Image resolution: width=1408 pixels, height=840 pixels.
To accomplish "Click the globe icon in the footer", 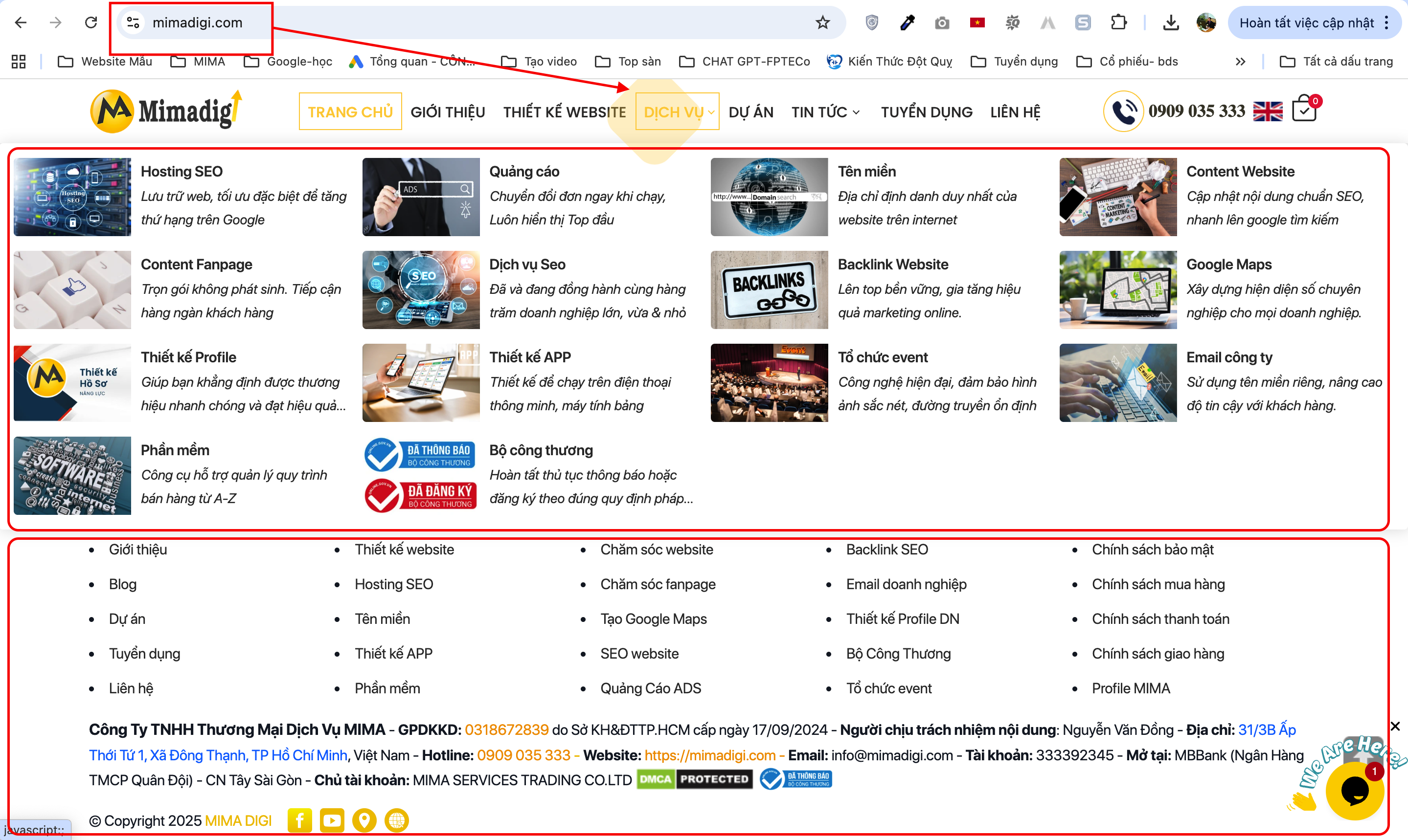I will (396, 820).
